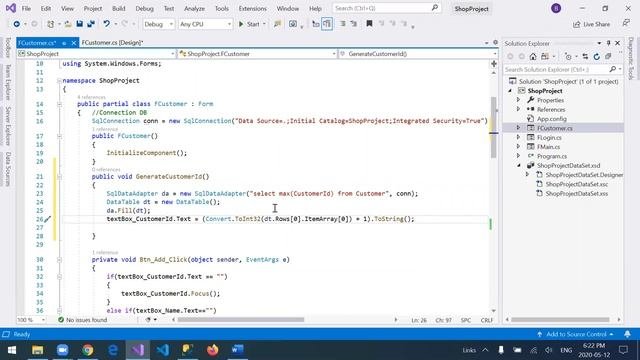Viewport: 640px width, 360px height.
Task: Click the Solution Explorer search magnifier icon
Action: [613, 69]
